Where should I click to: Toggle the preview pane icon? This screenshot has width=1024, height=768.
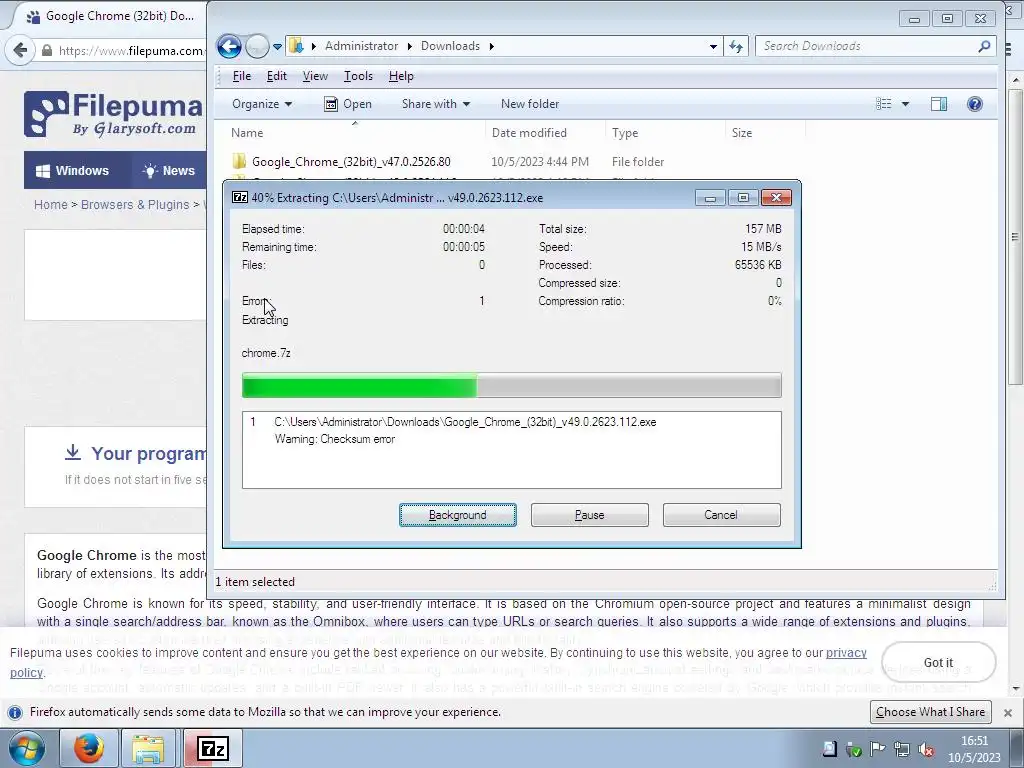pos(938,104)
